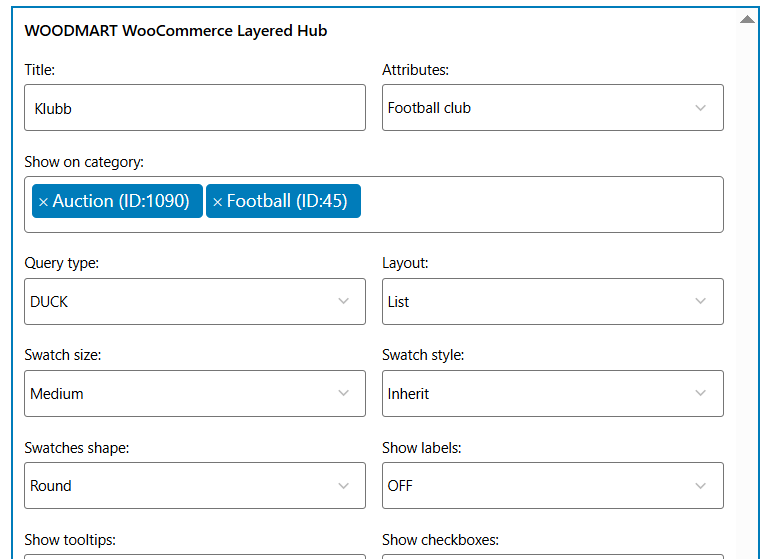Open the Swatch style dropdown showing Inherit
Screen dimensions: 776x559
pos(553,393)
